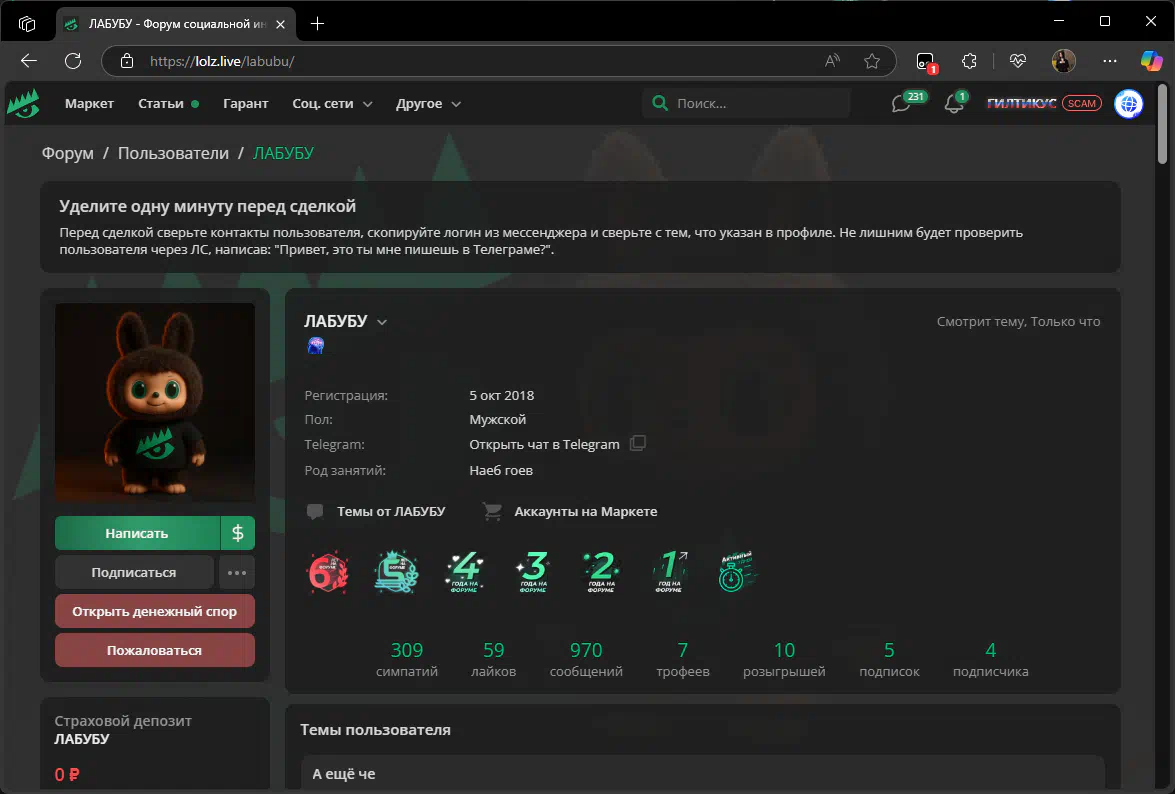Viewport: 1175px width, 794px height.
Task: Open the 4 подписчика counter
Action: coord(991,659)
